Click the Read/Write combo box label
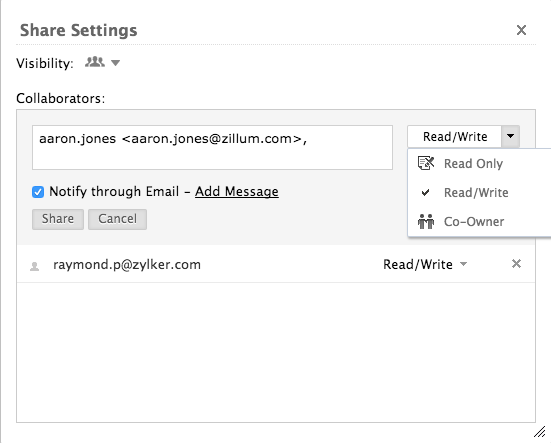The height and width of the screenshot is (443, 551). click(x=455, y=136)
